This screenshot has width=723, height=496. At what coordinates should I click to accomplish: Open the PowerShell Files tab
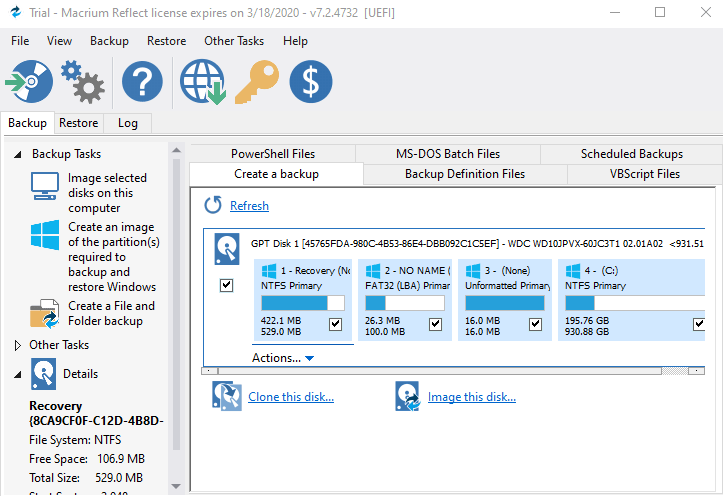point(273,154)
